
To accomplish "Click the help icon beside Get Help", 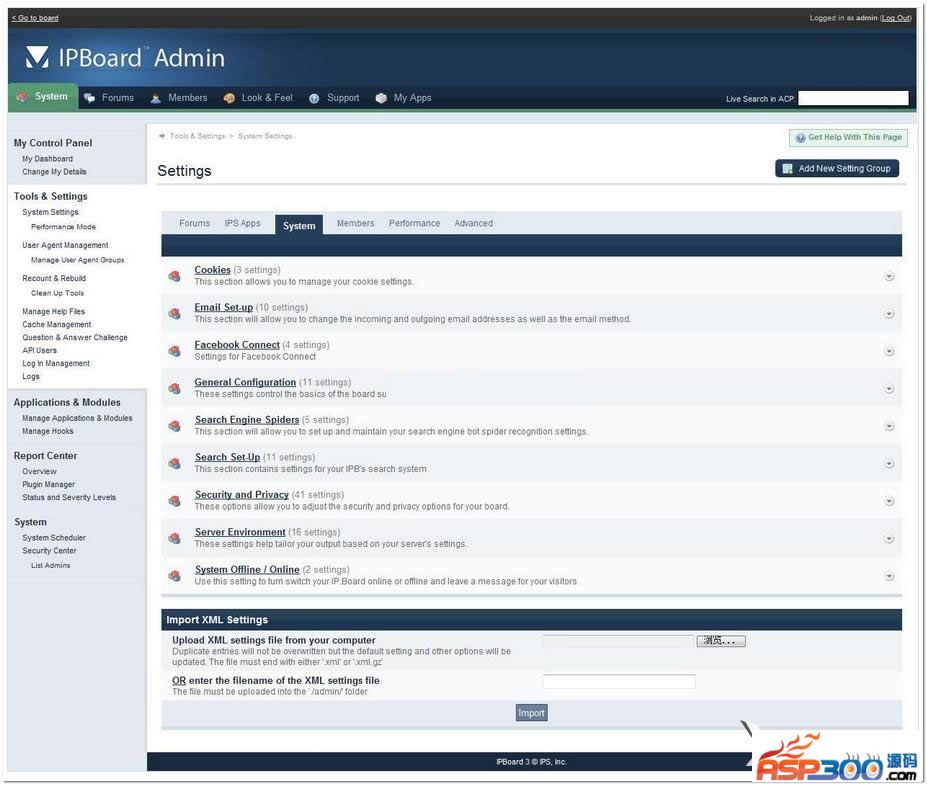I will tap(800, 138).
